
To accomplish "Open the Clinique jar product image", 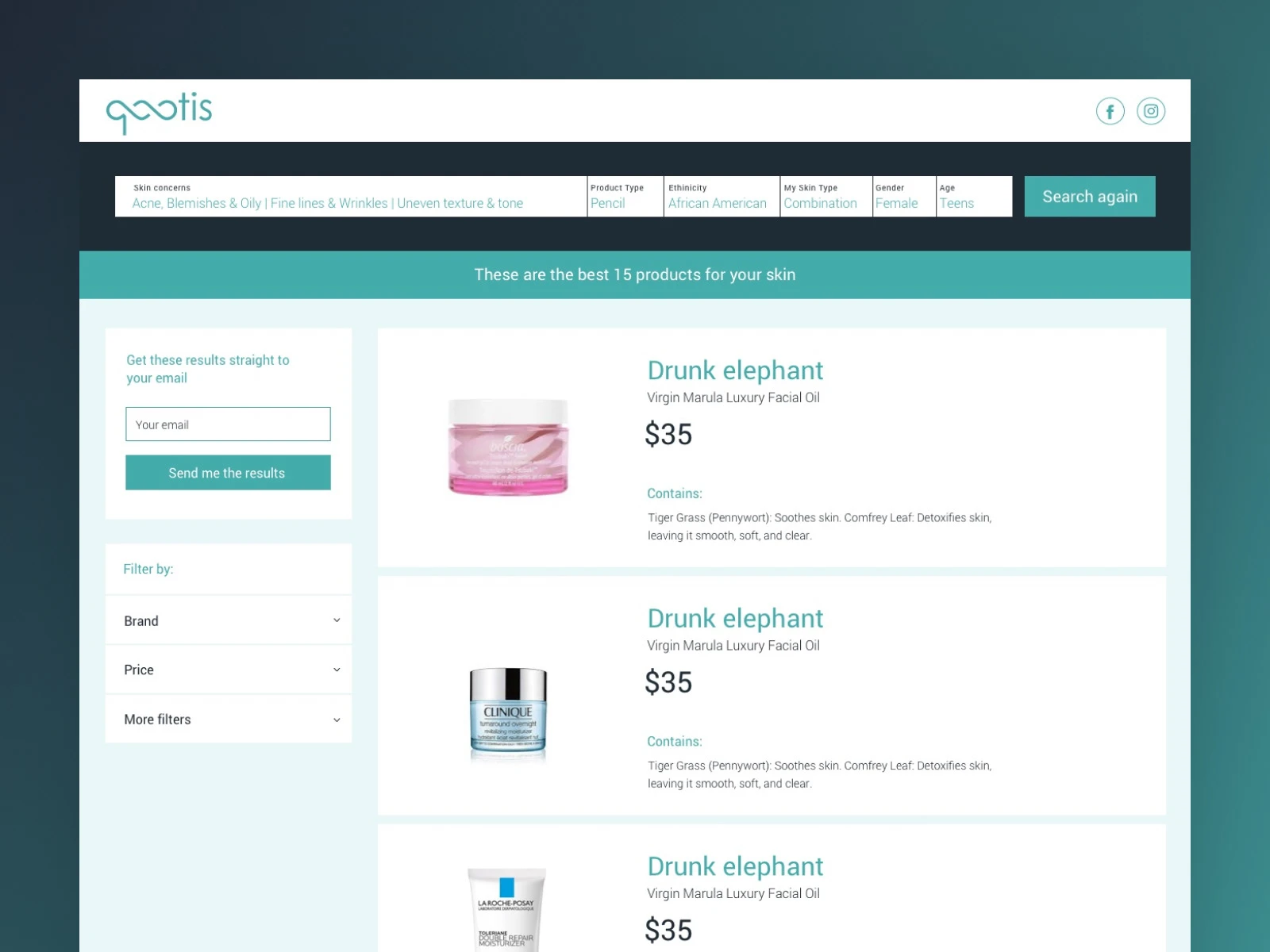I will click(508, 713).
